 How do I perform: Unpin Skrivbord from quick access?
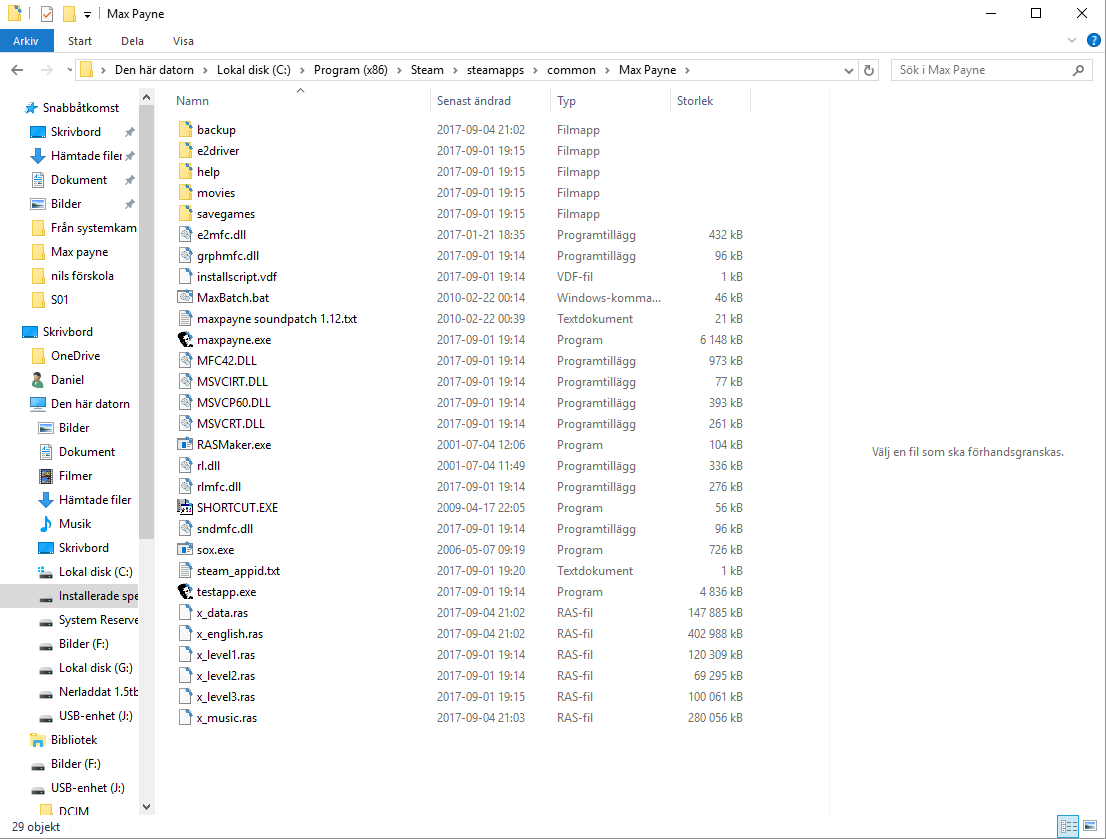tap(130, 132)
